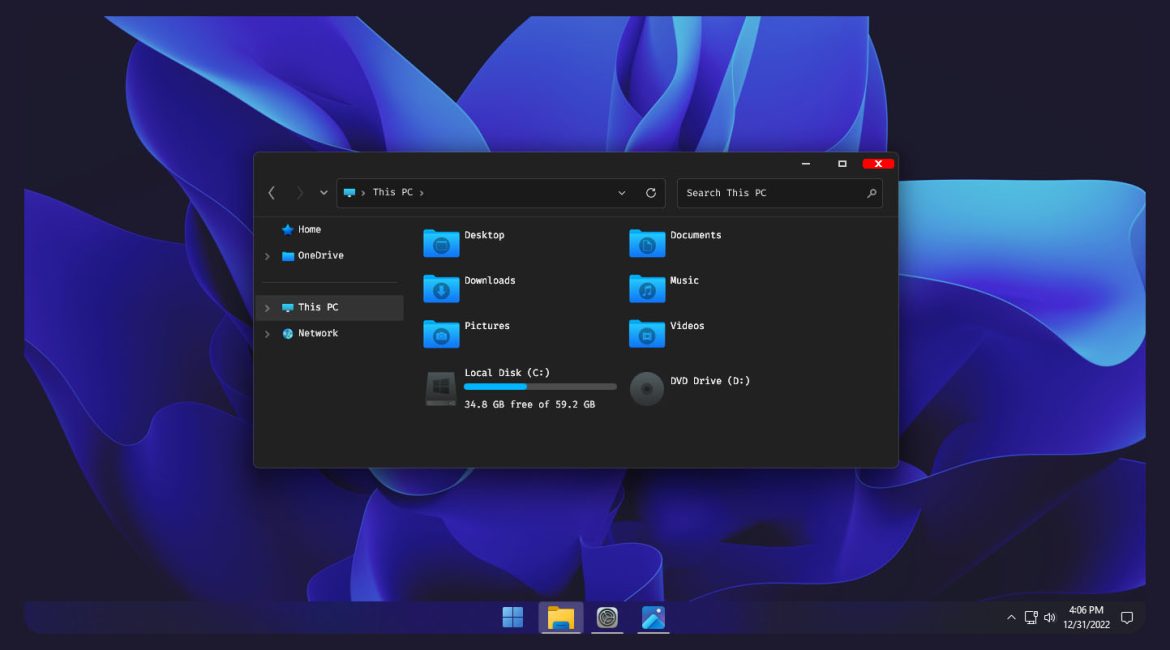
Task: Click the Network globe icon in sidebar
Action: (287, 334)
